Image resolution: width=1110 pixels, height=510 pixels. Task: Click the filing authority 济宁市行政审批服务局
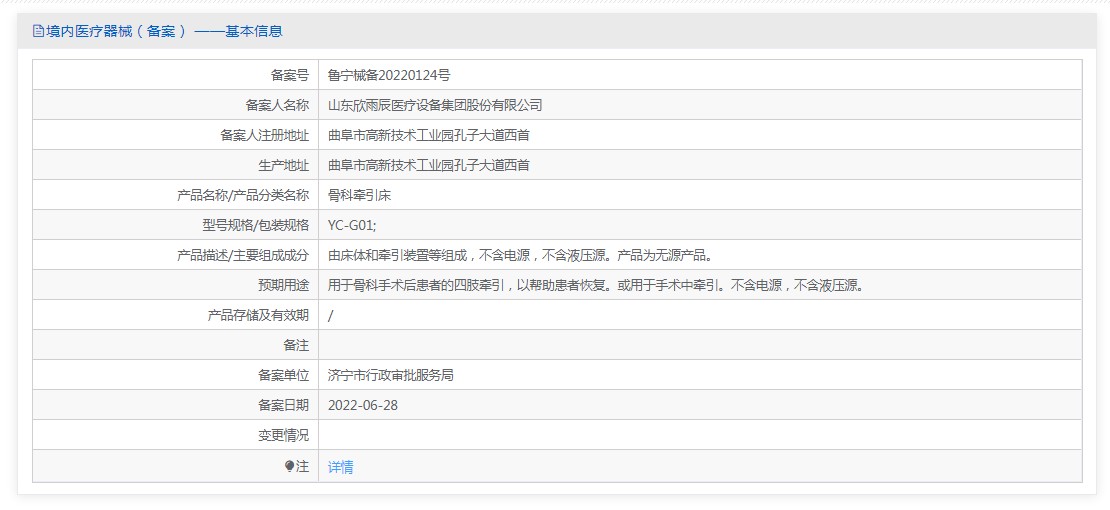pyautogui.click(x=390, y=375)
